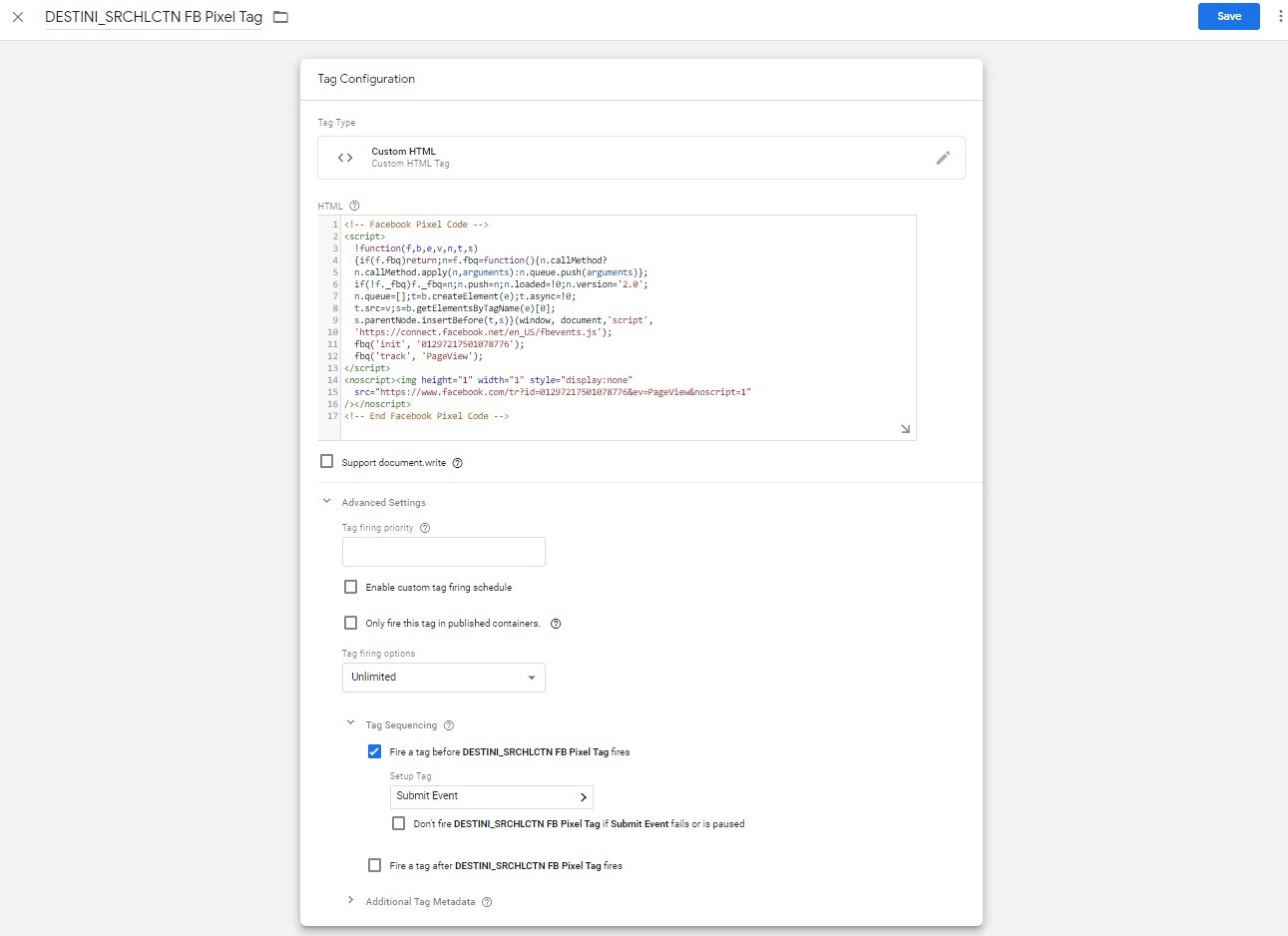This screenshot has height=936, width=1288.
Task: Expand Additional Tag Metadata section
Action: (x=350, y=900)
